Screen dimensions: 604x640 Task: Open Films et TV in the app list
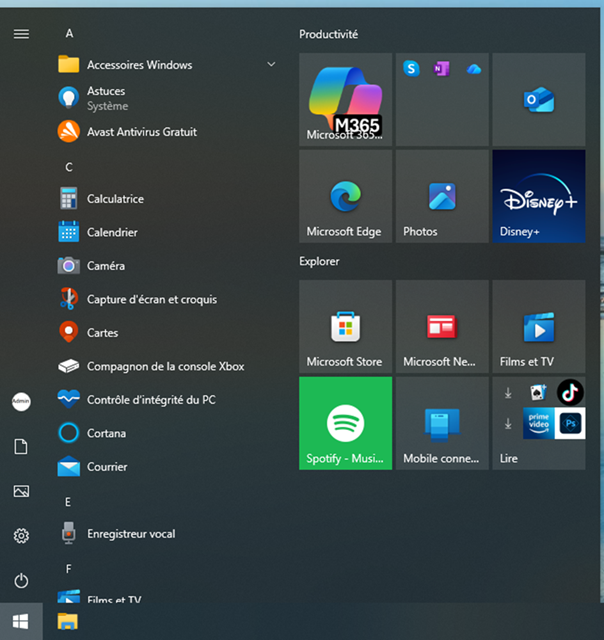pyautogui.click(x=167, y=597)
